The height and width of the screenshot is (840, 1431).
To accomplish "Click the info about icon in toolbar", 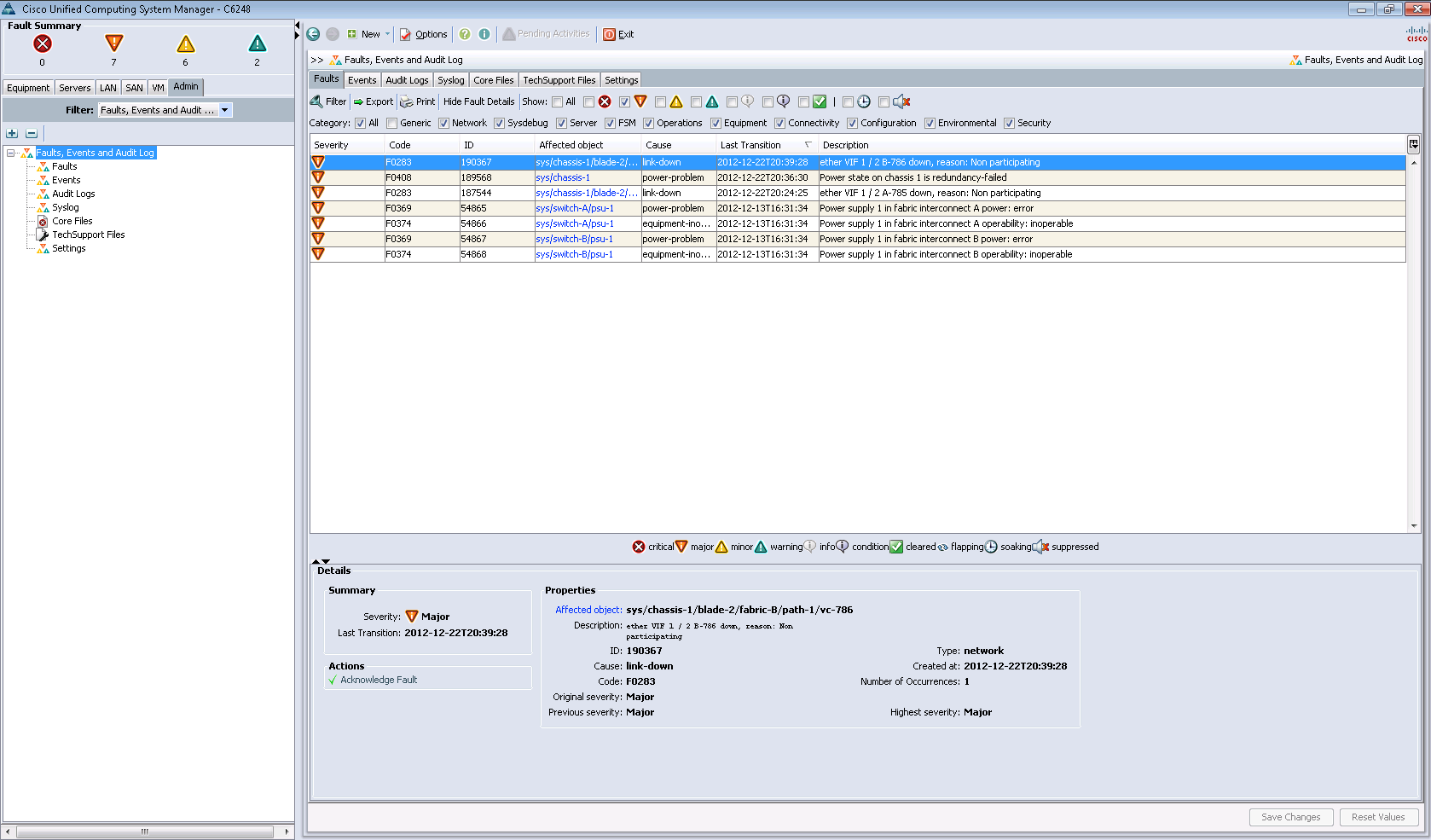I will (484, 34).
